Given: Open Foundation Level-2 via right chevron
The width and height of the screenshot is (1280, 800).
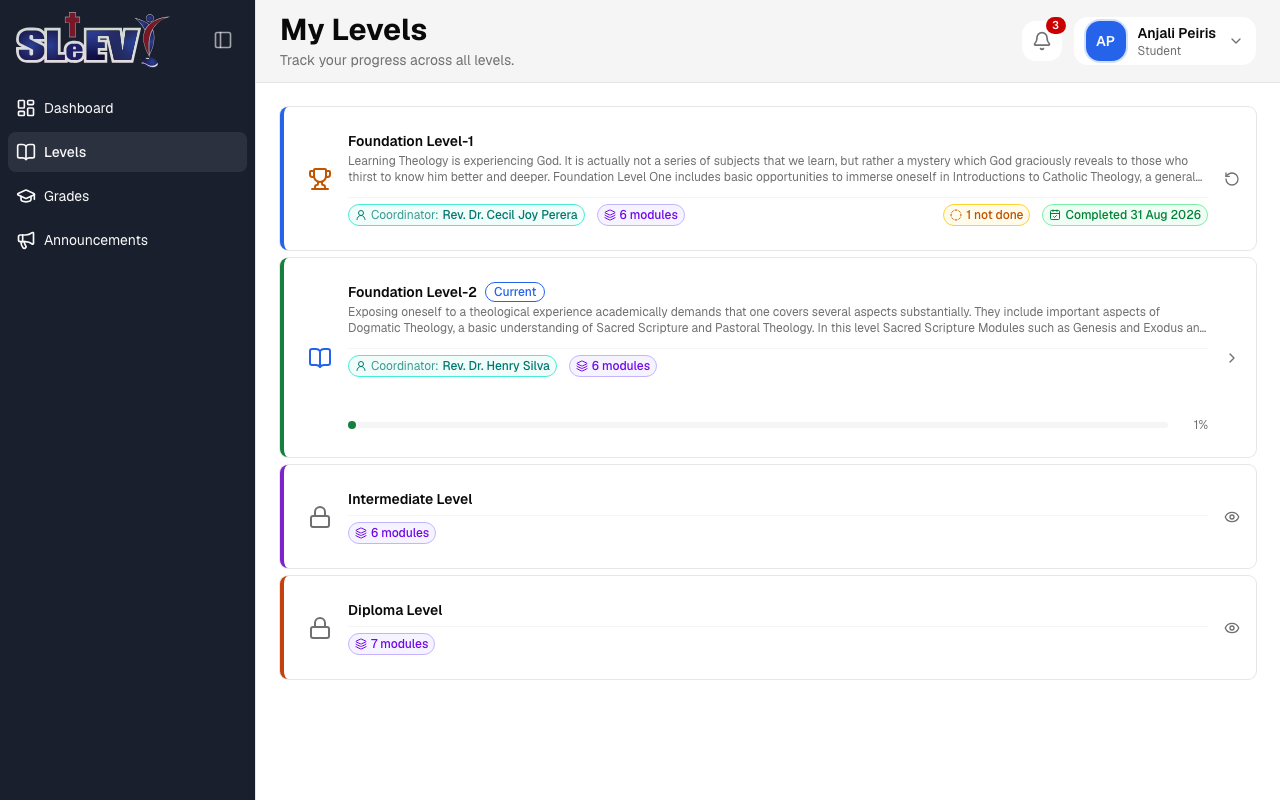Looking at the screenshot, I should pos(1232,358).
